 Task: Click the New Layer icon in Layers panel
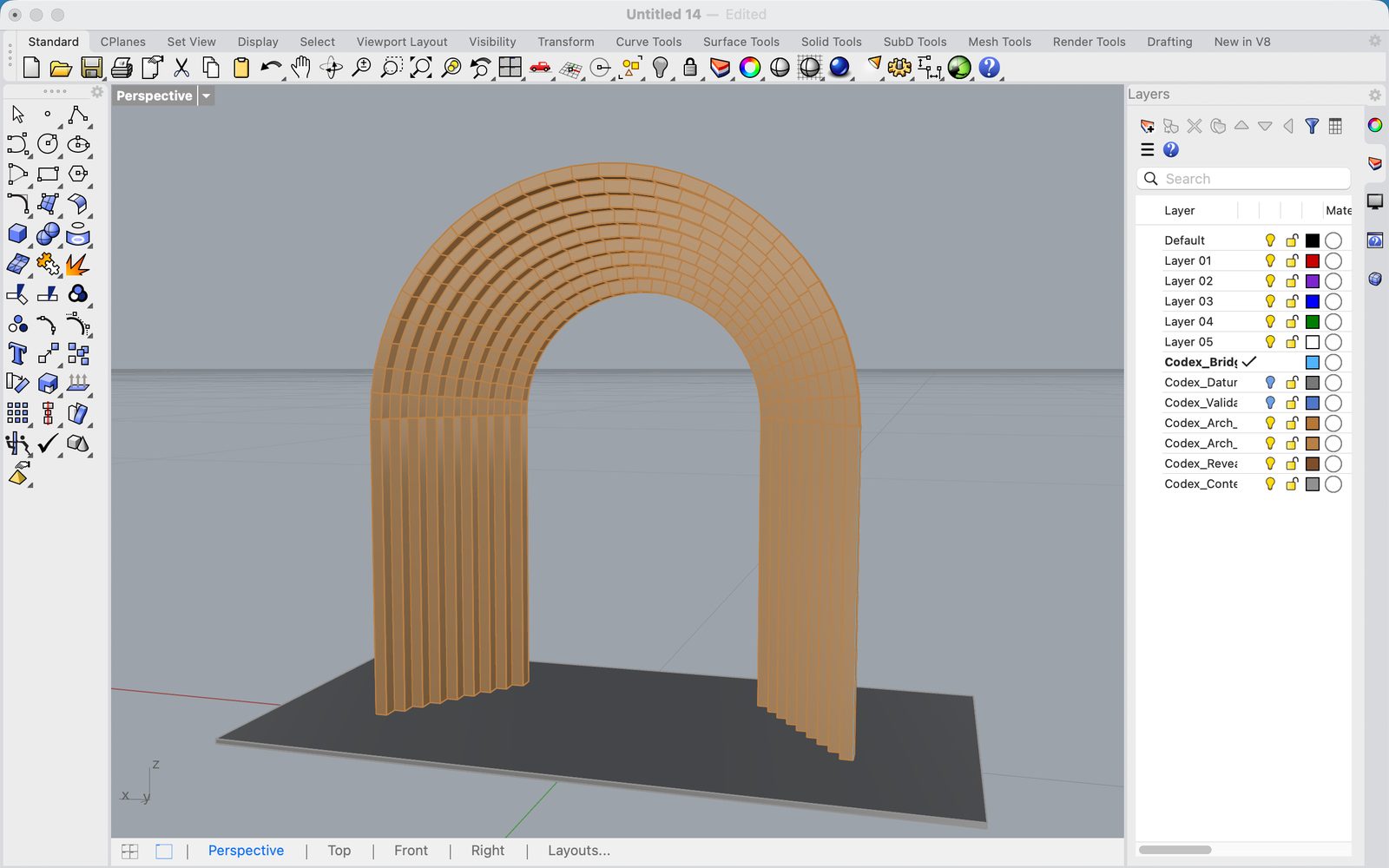1148,127
